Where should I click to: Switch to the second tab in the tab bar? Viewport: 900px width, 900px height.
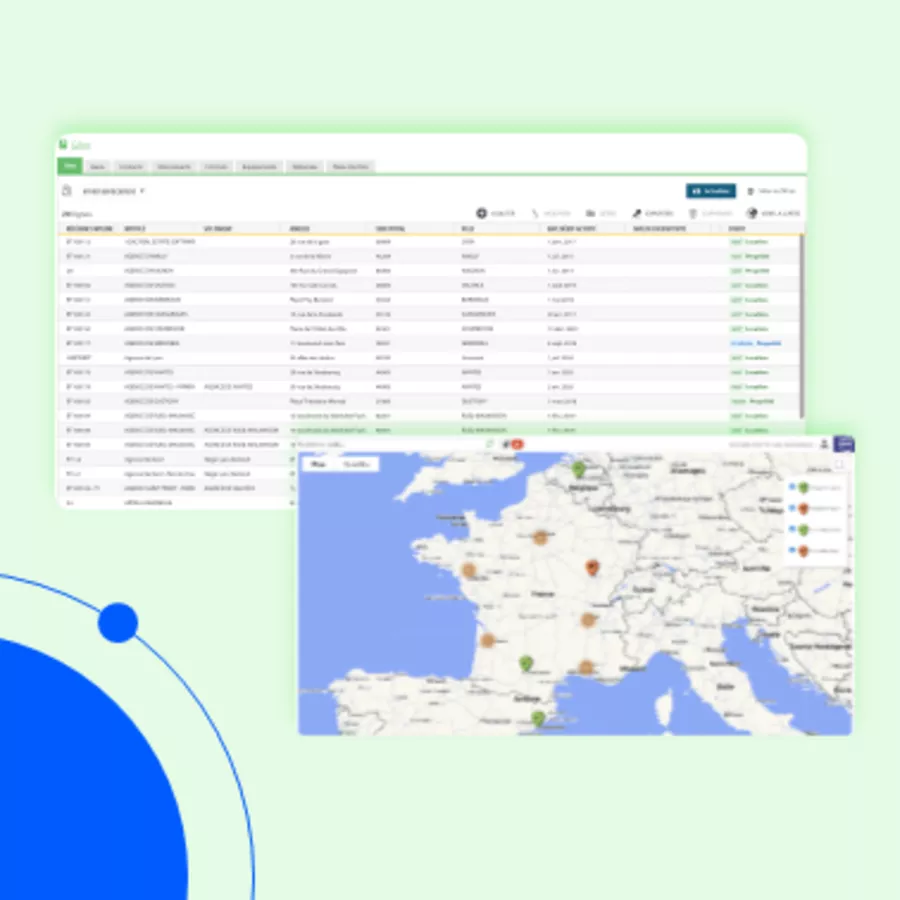tap(98, 166)
